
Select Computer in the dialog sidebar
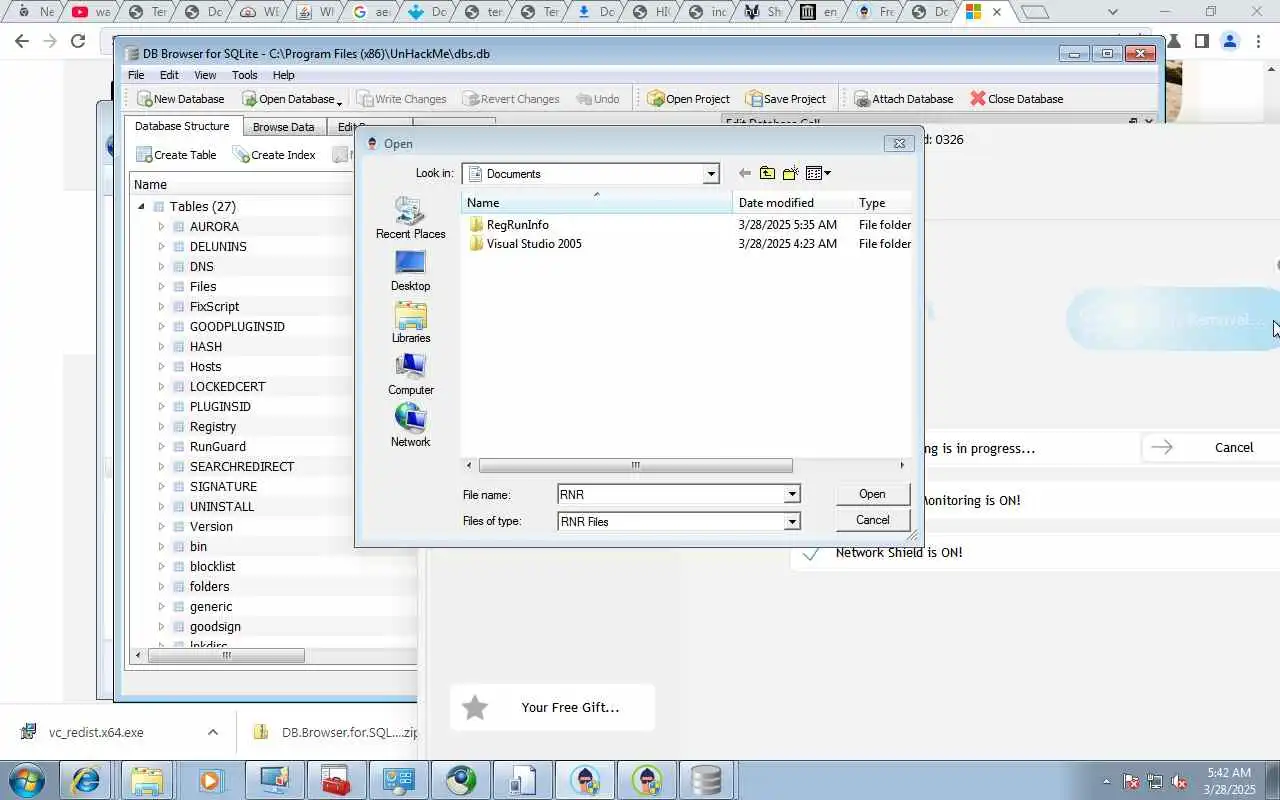coord(410,374)
